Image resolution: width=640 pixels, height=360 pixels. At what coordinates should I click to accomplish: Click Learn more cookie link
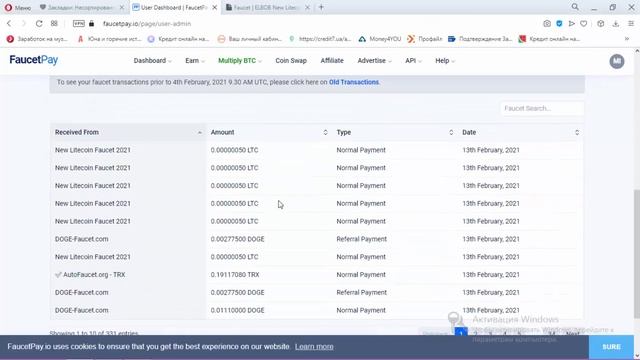(314, 347)
